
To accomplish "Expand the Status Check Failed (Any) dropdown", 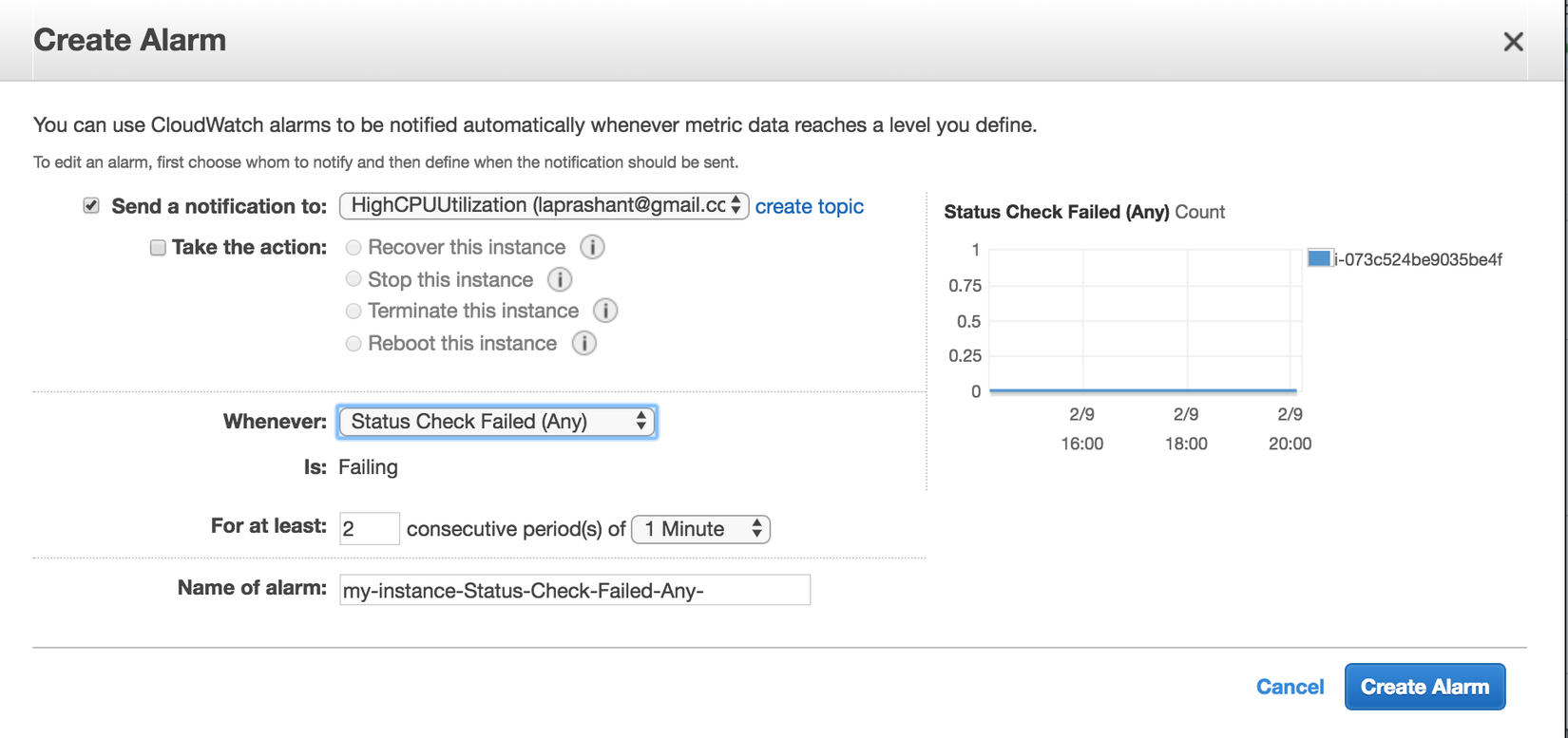I will (497, 422).
